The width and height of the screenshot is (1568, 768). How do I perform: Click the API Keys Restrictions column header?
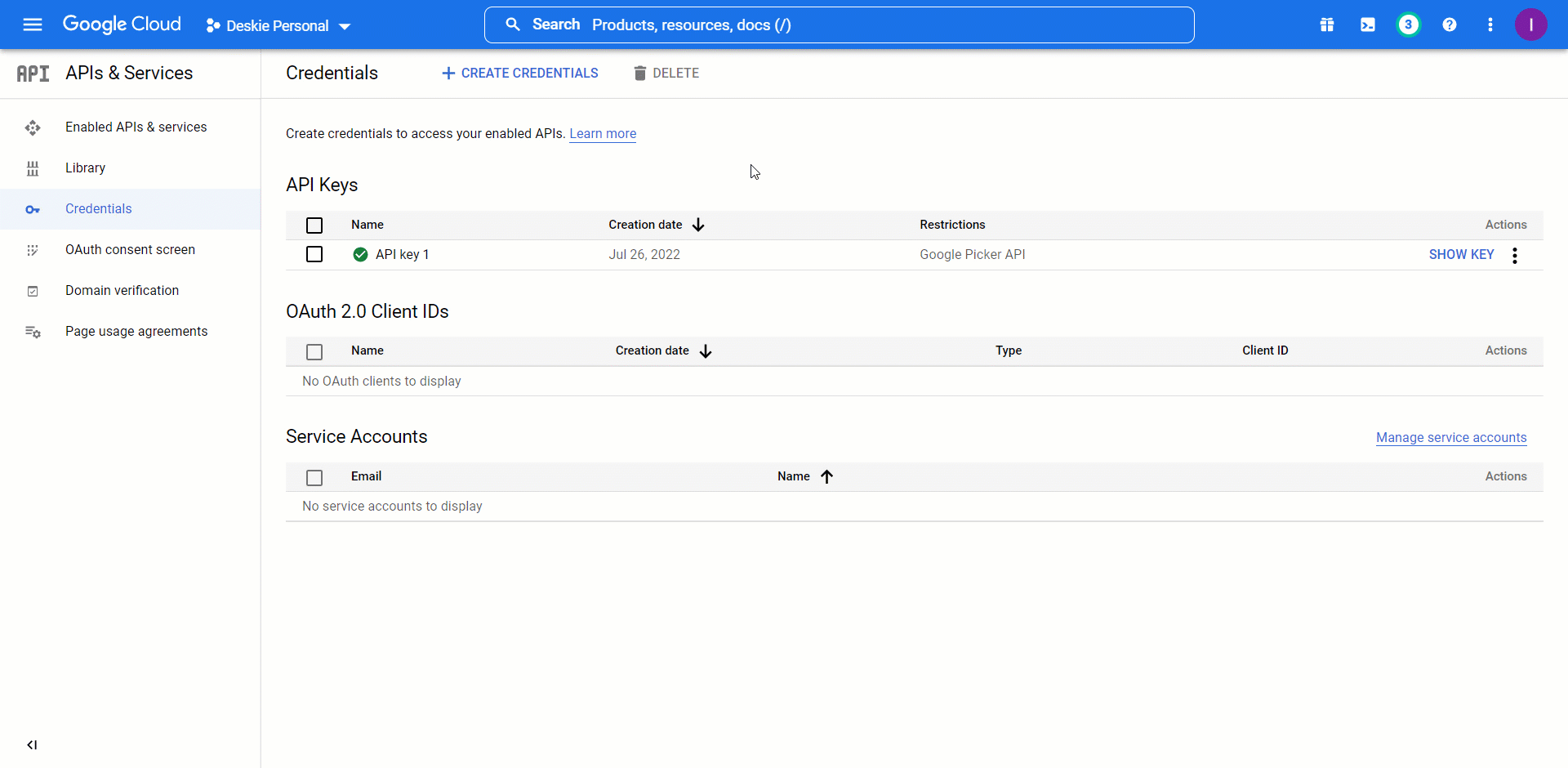(x=952, y=225)
